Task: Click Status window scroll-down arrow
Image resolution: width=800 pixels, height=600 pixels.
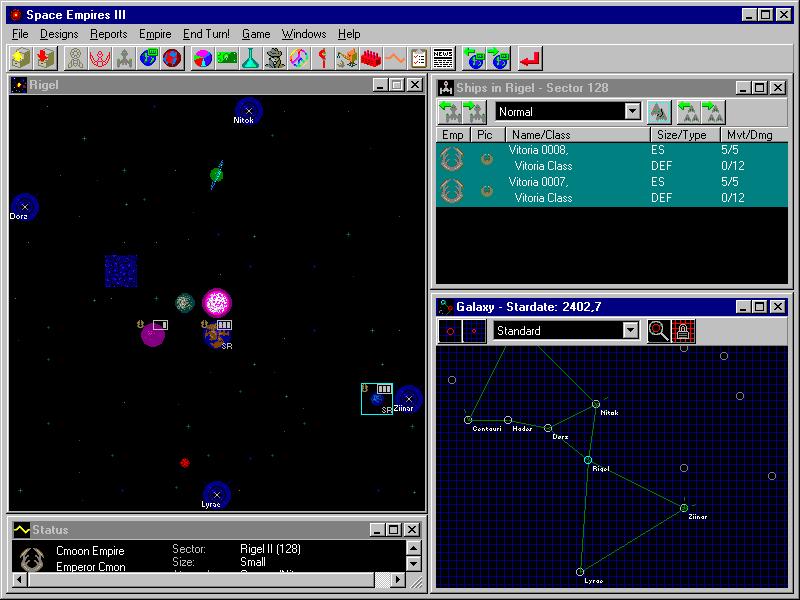Action: 413,564
